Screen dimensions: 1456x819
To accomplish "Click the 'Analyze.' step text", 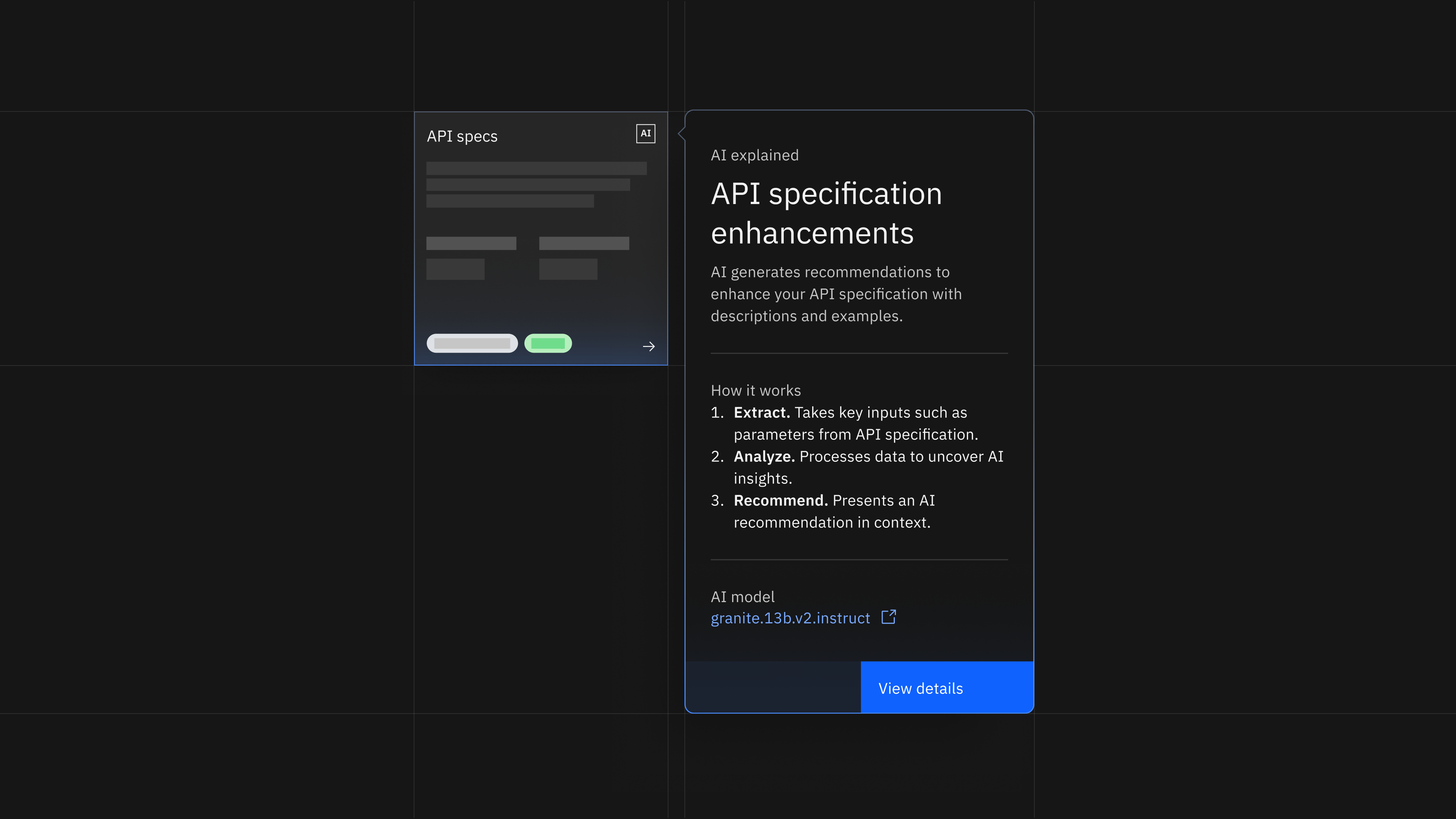I will (764, 457).
